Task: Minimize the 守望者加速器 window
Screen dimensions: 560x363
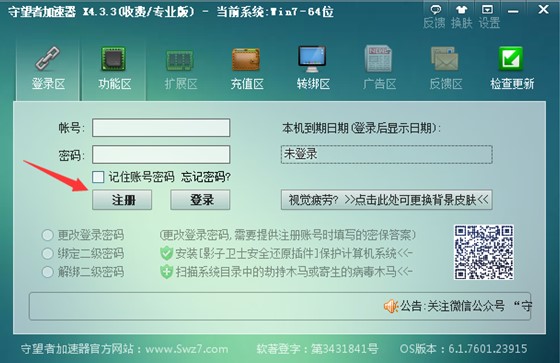Action: coord(513,11)
